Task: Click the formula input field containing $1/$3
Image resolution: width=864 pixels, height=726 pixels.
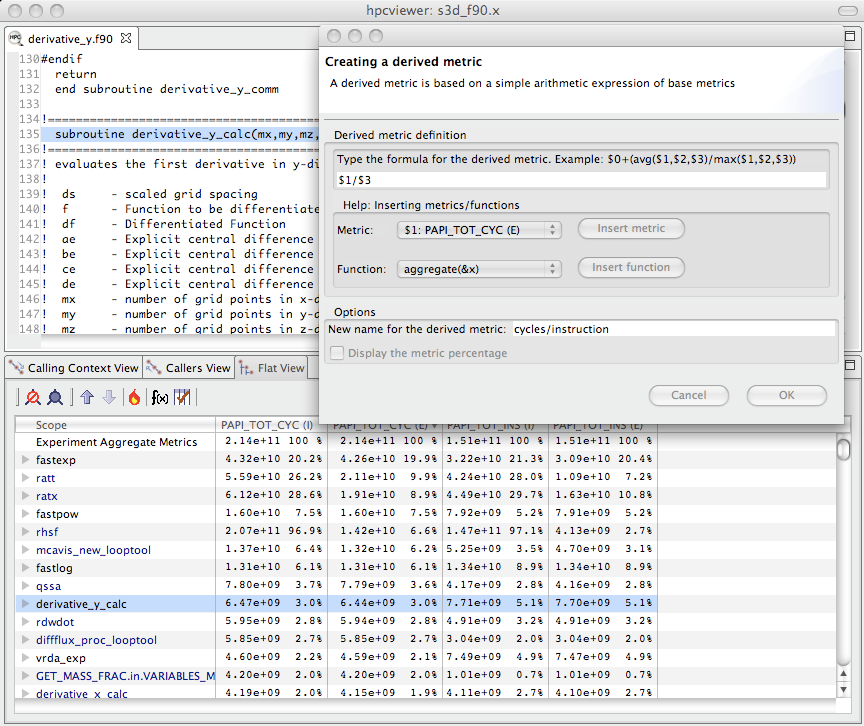Action: pos(580,180)
